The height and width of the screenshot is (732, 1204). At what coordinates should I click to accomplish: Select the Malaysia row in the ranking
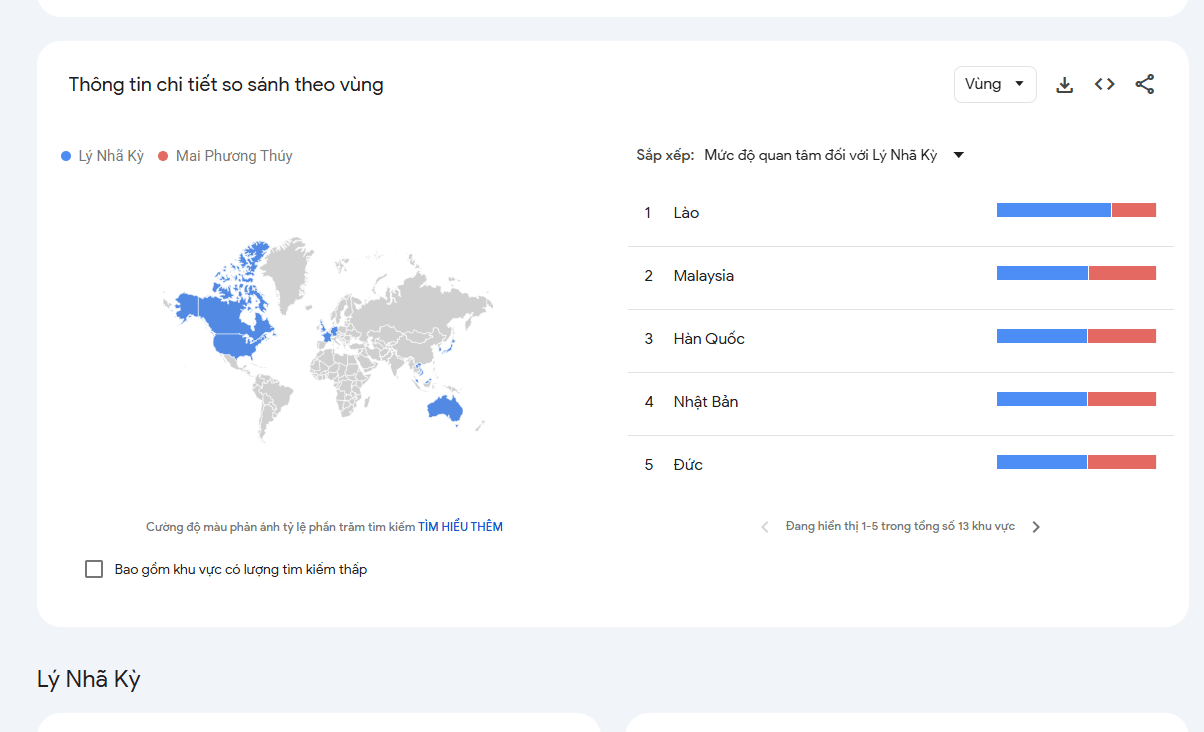(x=900, y=276)
